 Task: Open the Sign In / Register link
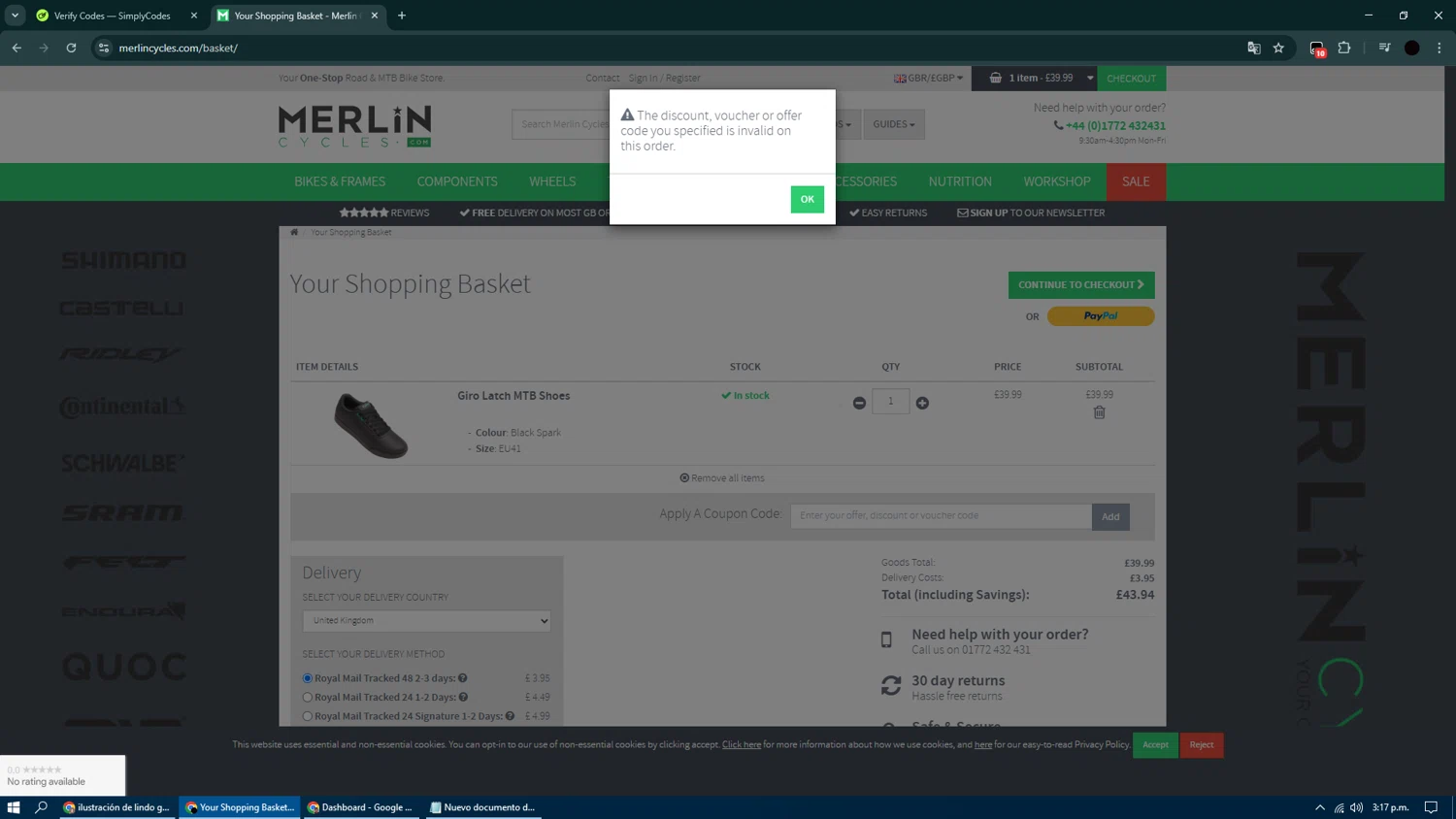[x=664, y=78]
